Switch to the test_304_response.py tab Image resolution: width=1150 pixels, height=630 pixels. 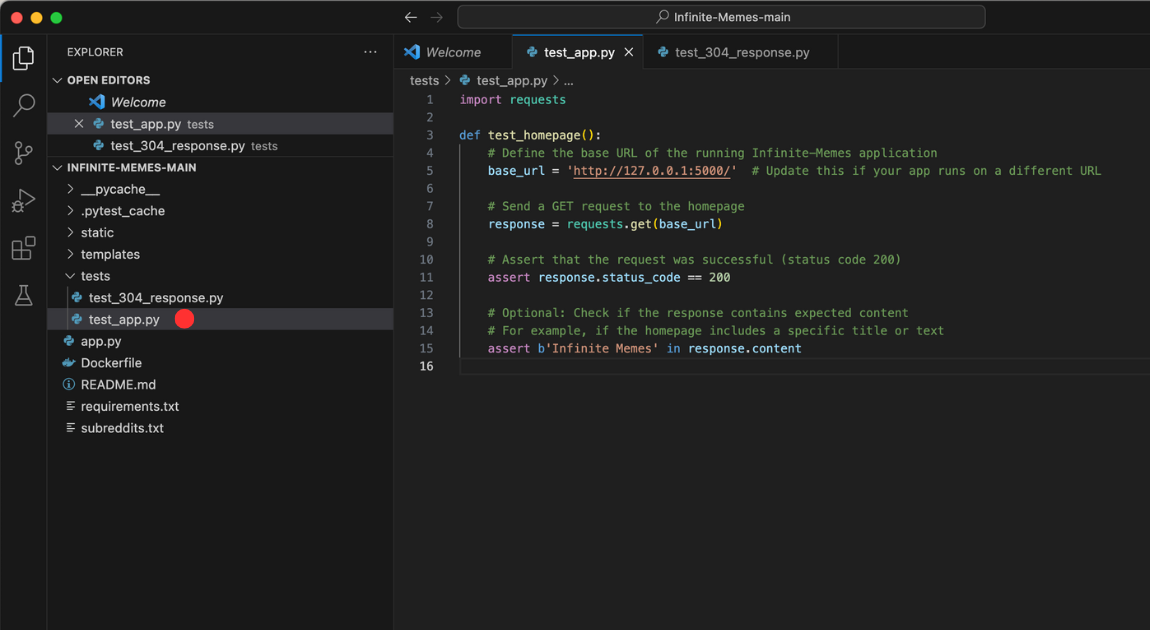click(740, 51)
